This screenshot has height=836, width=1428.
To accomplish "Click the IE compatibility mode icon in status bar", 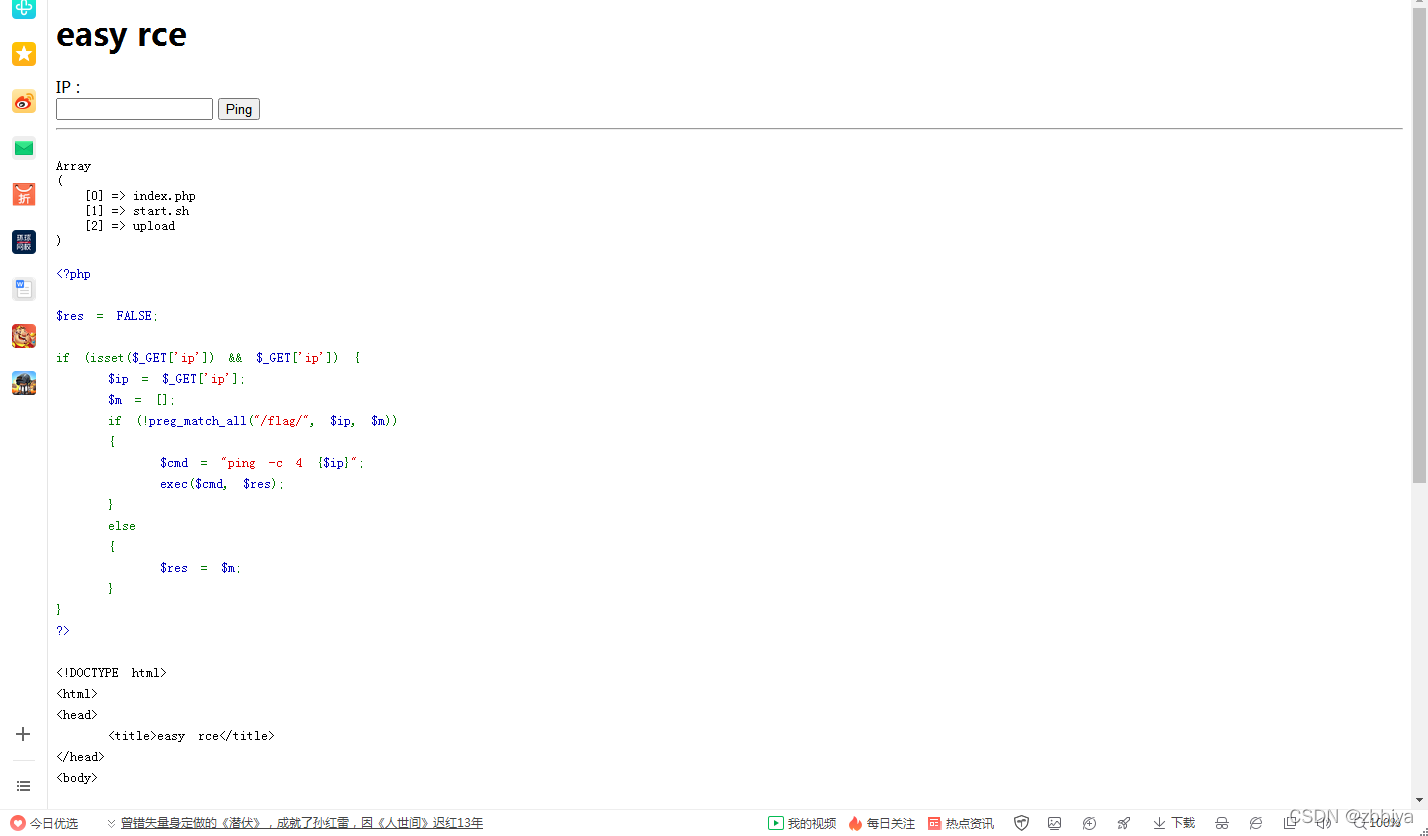I will coord(1256,823).
